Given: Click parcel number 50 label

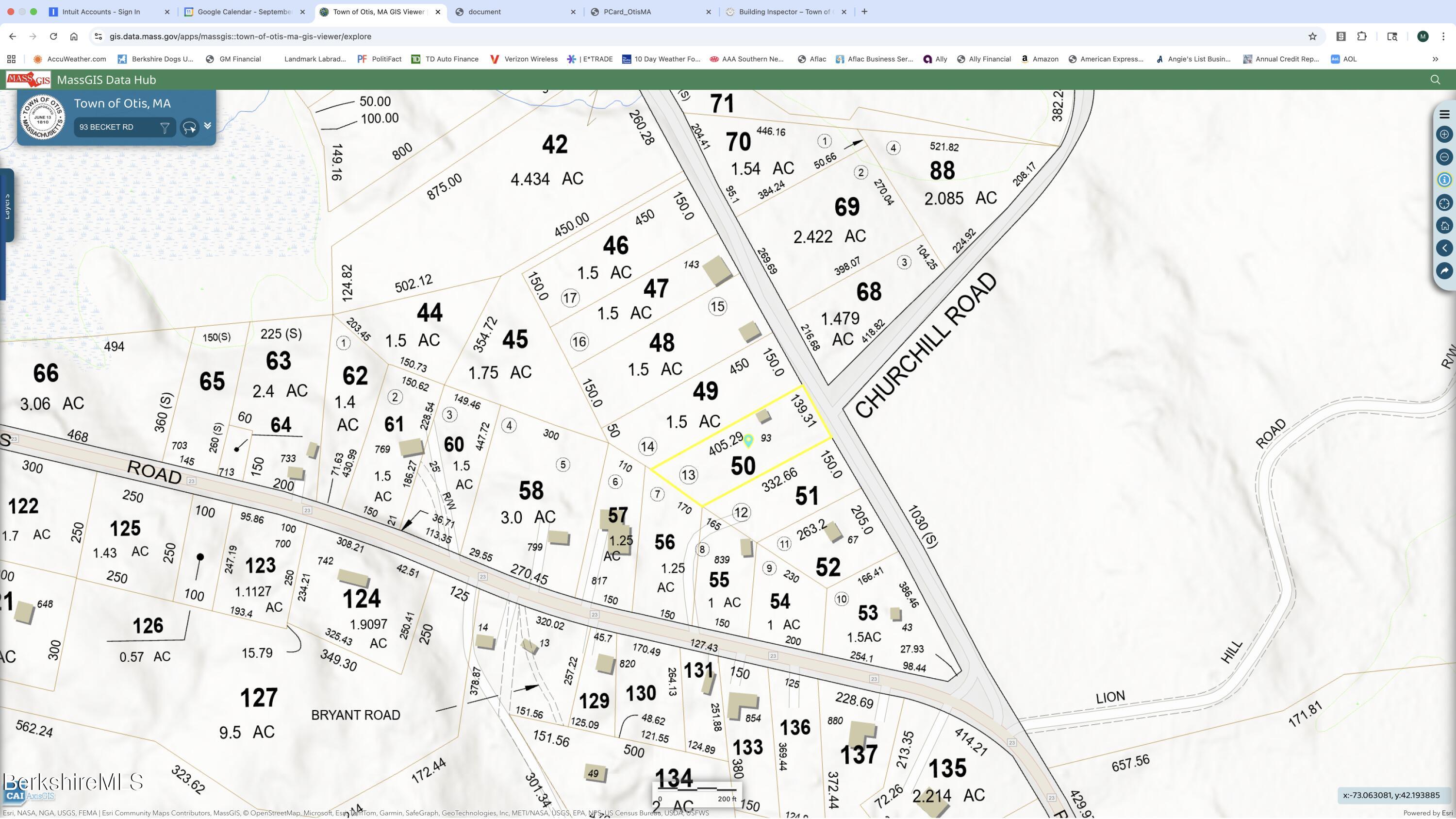Looking at the screenshot, I should [743, 466].
